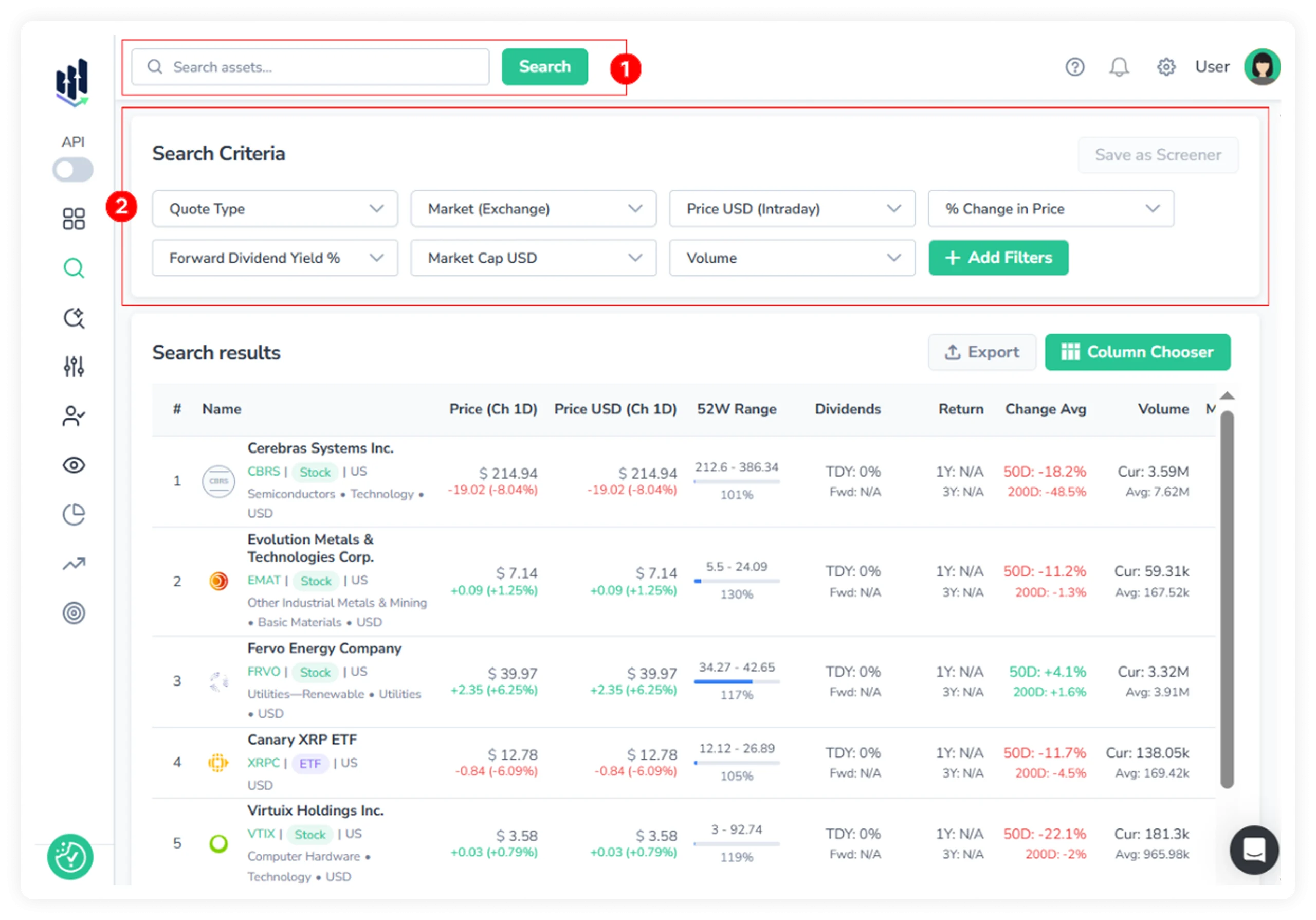Click the scrollbar up arrow

pyautogui.click(x=1227, y=396)
